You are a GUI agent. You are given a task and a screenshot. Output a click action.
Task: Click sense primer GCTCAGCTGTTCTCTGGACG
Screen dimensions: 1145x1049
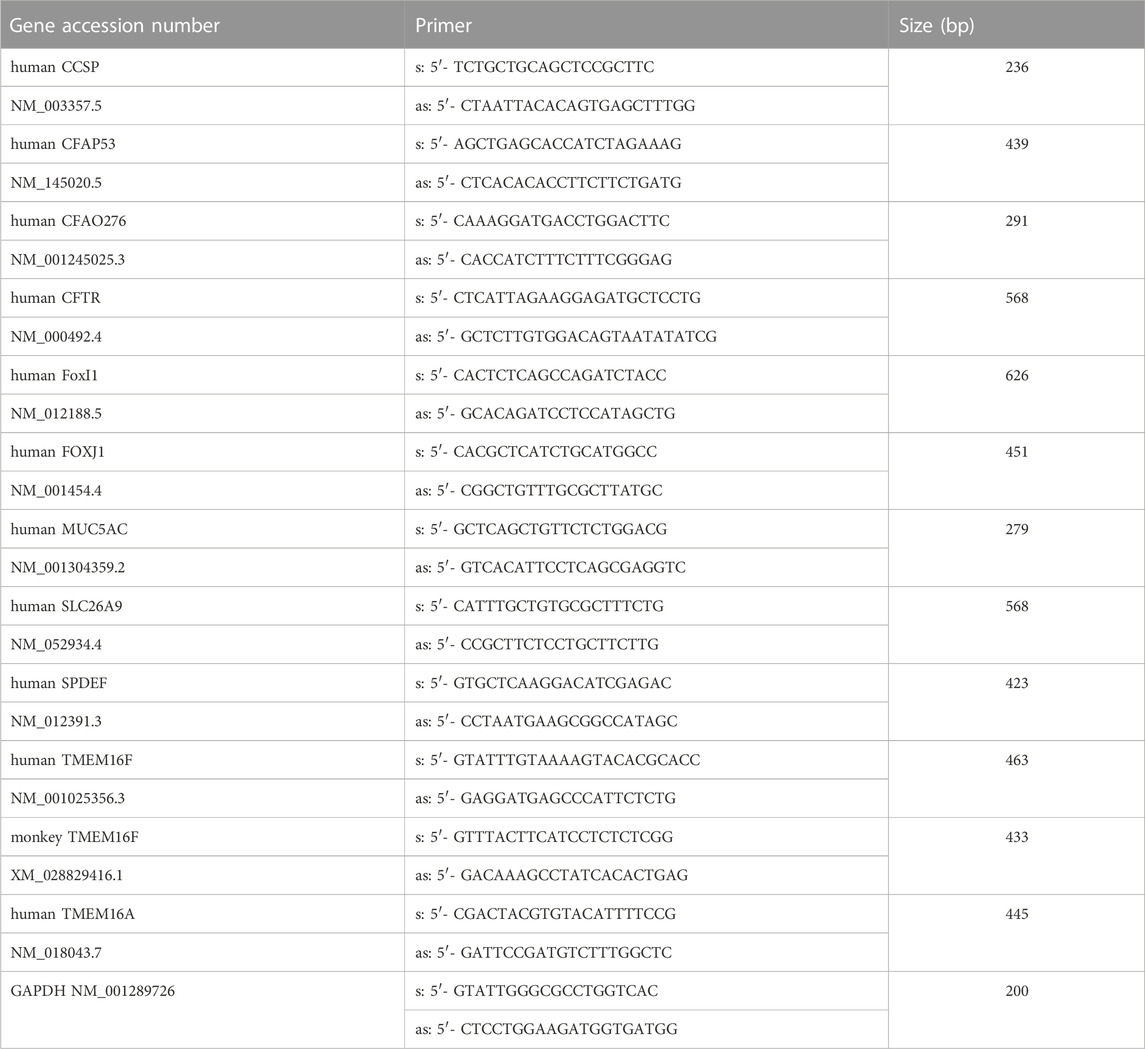[x=560, y=529]
